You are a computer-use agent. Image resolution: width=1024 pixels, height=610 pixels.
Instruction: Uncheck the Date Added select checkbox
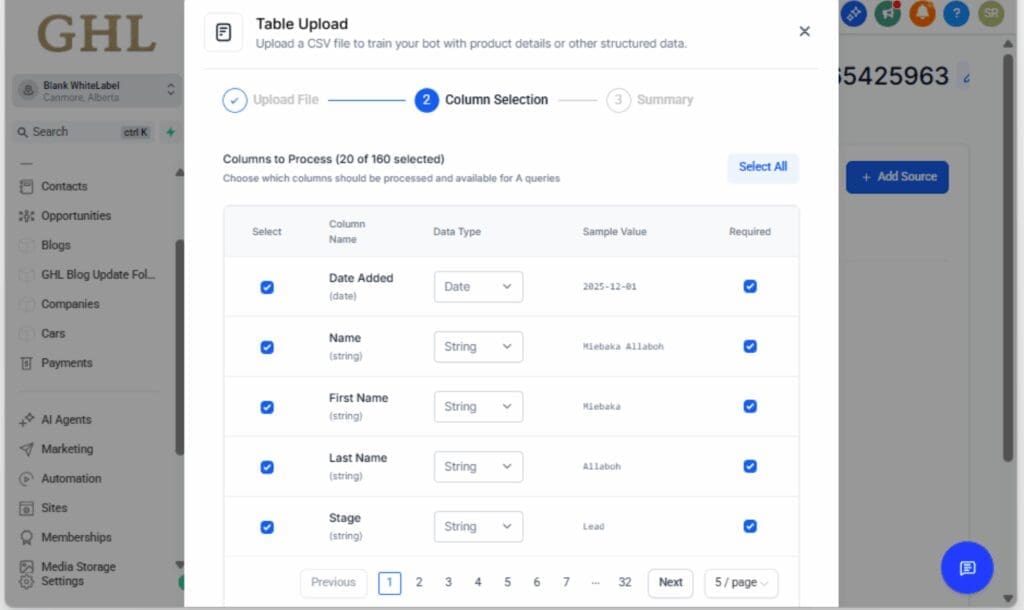tap(266, 287)
